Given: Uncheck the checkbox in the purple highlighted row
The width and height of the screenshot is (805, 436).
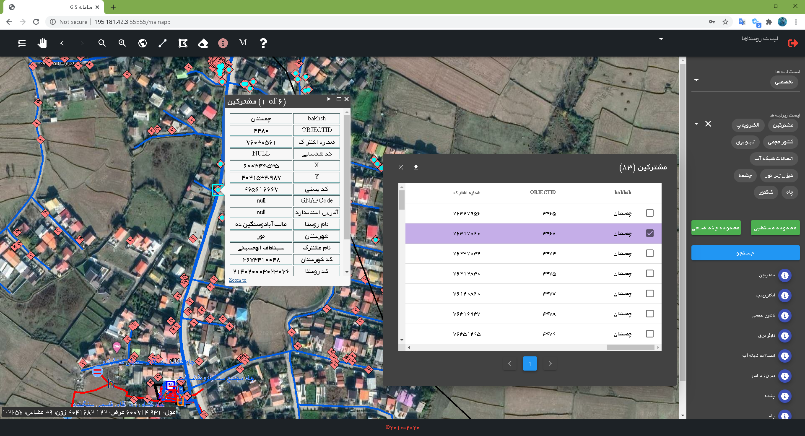Looking at the screenshot, I should [649, 233].
